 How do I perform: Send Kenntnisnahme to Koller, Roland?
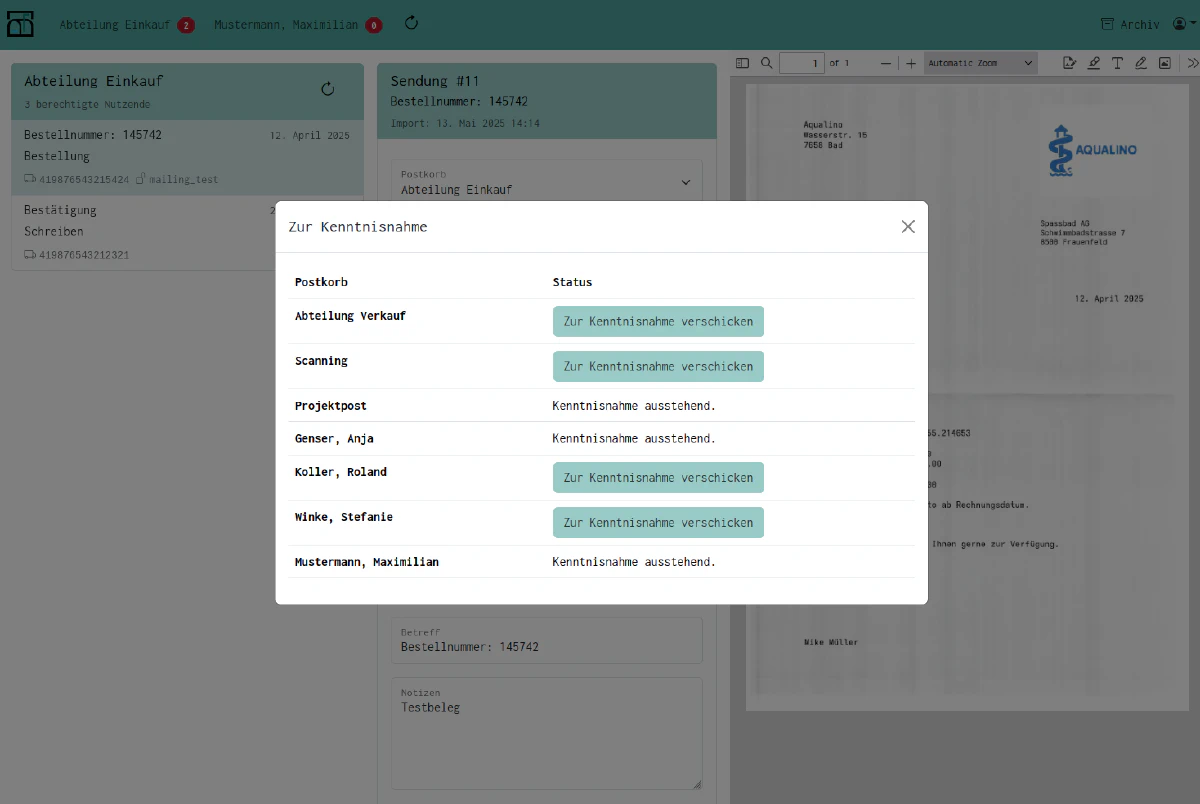tap(658, 477)
